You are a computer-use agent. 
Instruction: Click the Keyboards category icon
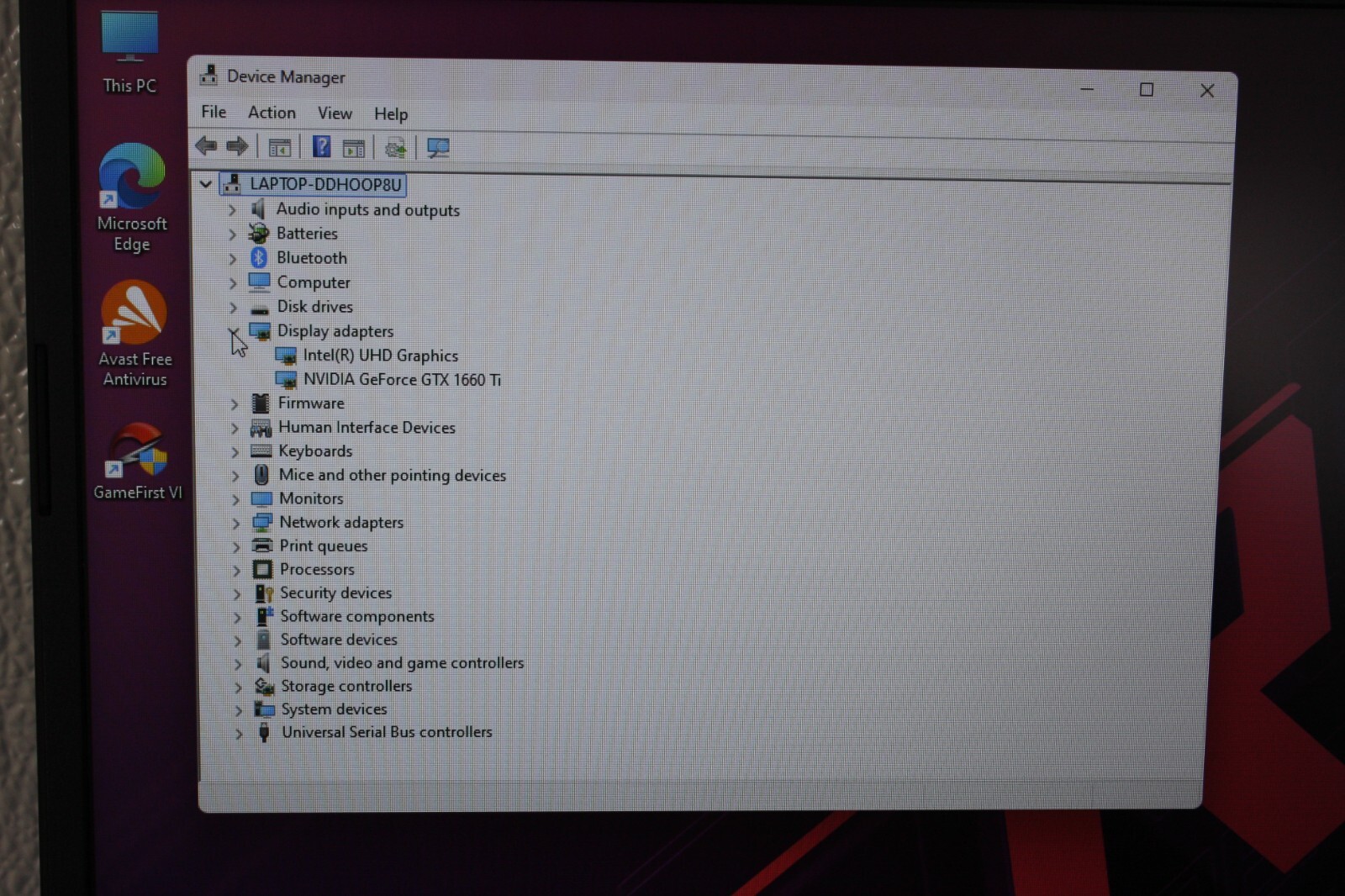tap(261, 451)
